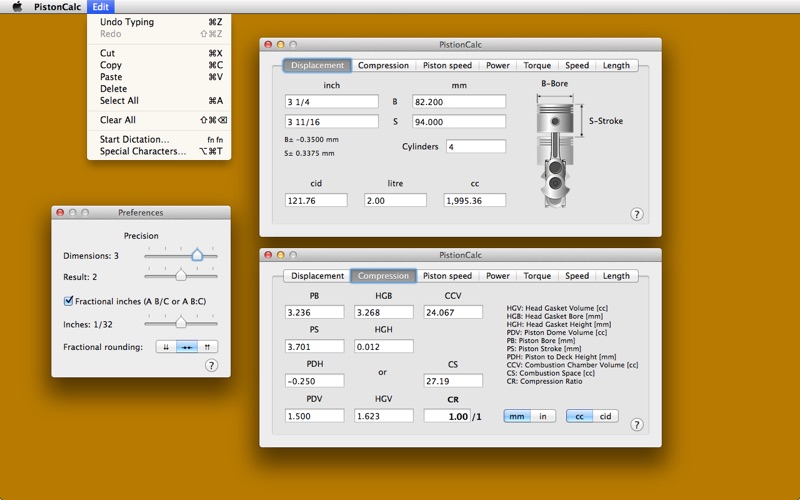Close the upper PistionCalc window
Image resolution: width=800 pixels, height=500 pixels.
(x=268, y=44)
